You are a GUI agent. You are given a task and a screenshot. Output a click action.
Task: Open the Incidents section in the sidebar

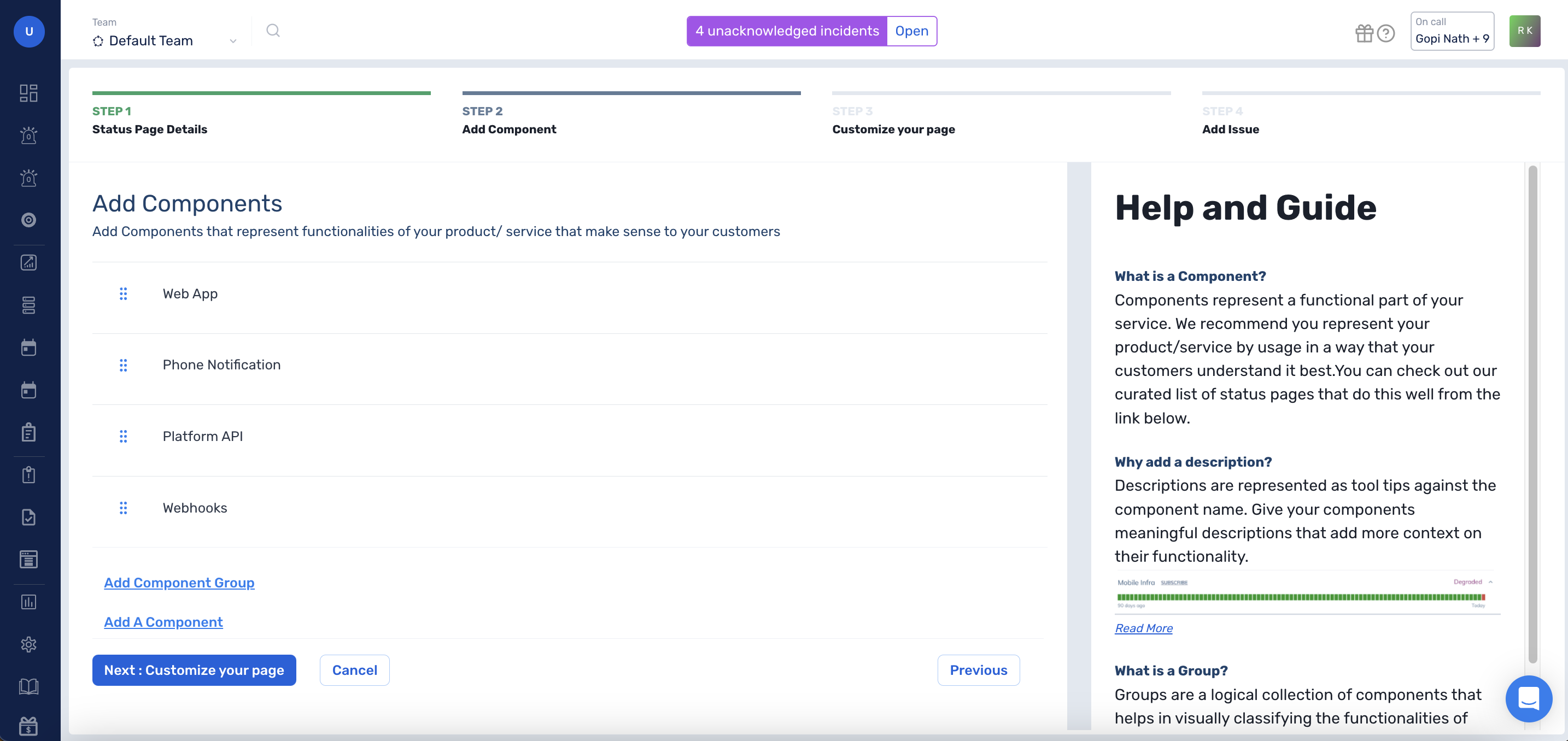tap(28, 135)
